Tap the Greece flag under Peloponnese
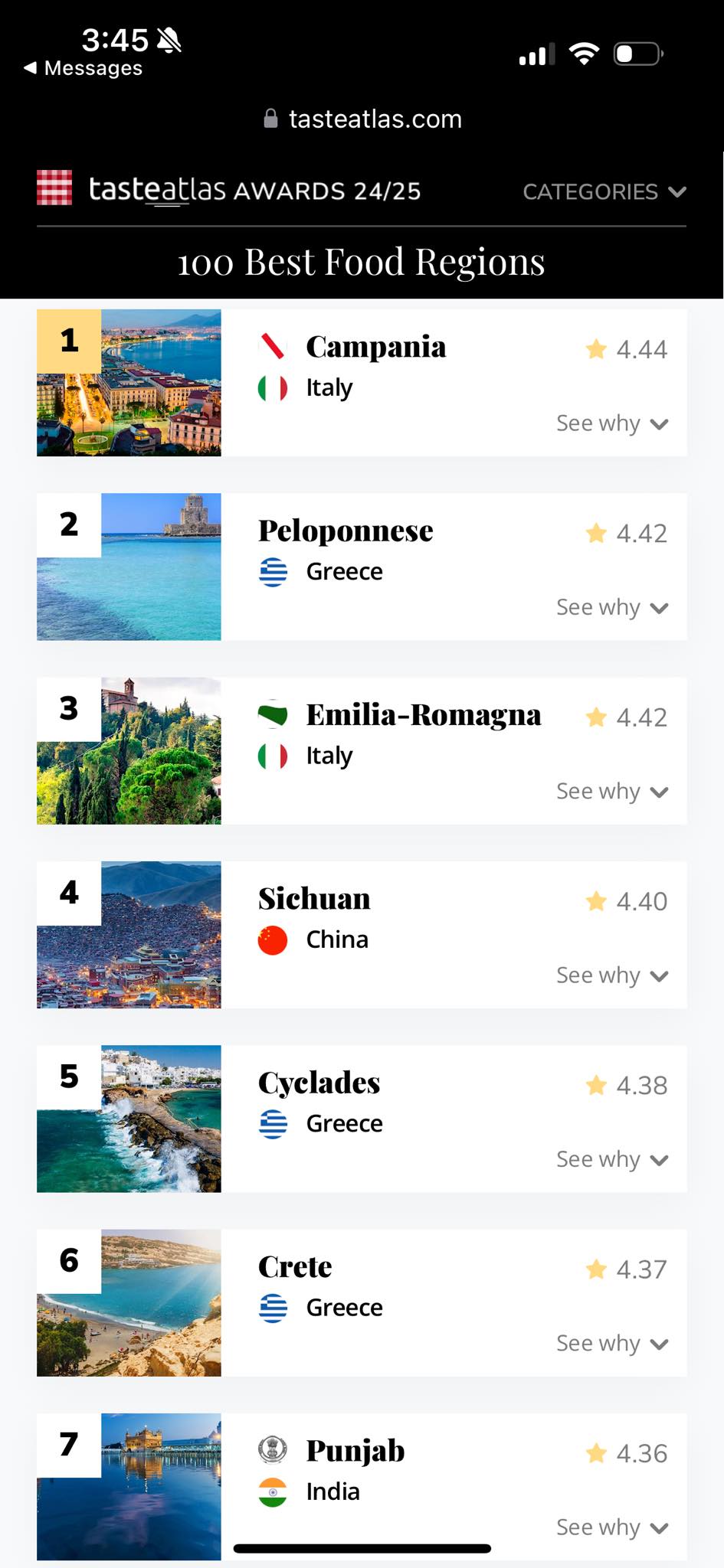The width and height of the screenshot is (724, 1568). coord(273,572)
